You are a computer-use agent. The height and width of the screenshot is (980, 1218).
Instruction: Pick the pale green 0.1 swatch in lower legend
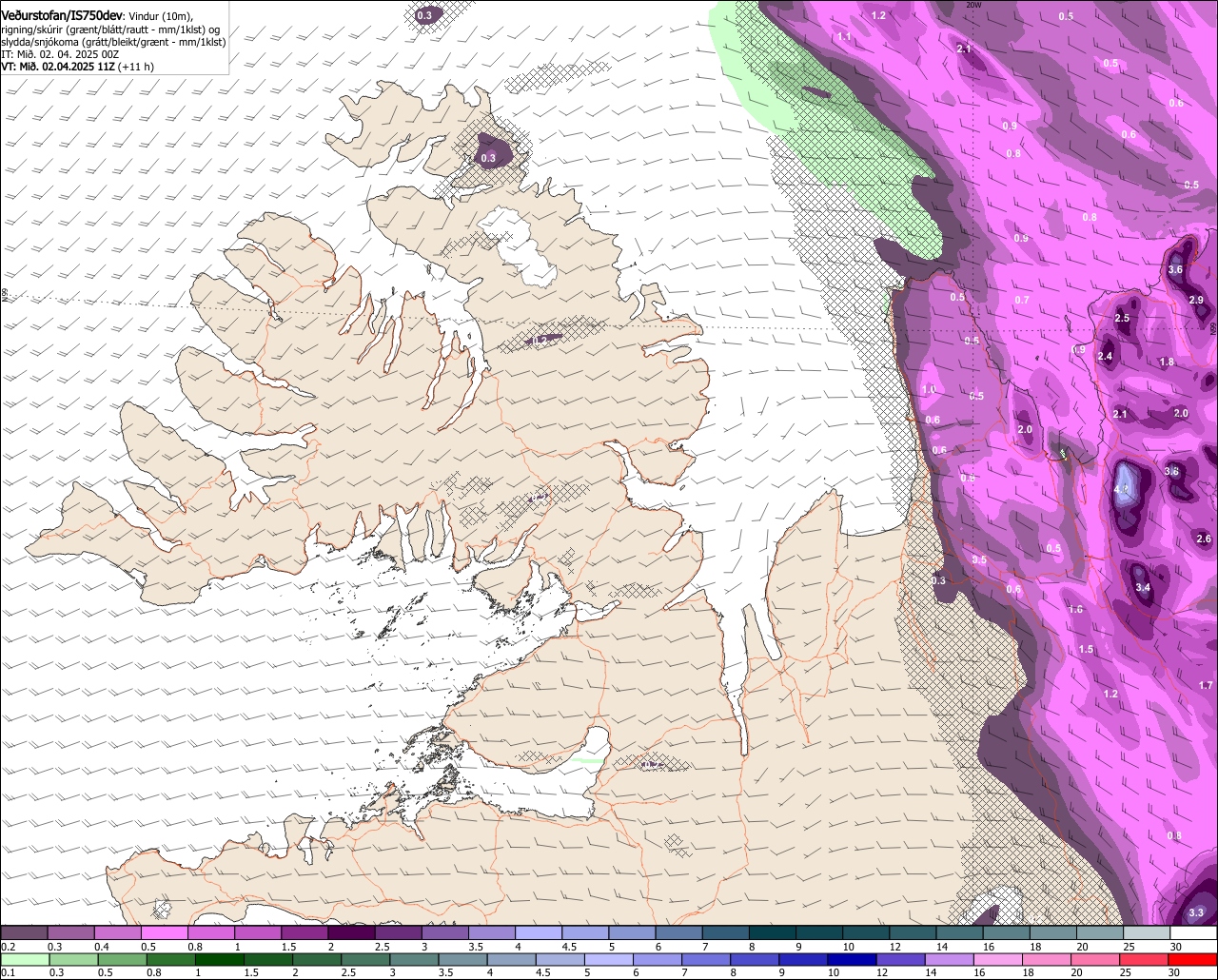coord(23,960)
